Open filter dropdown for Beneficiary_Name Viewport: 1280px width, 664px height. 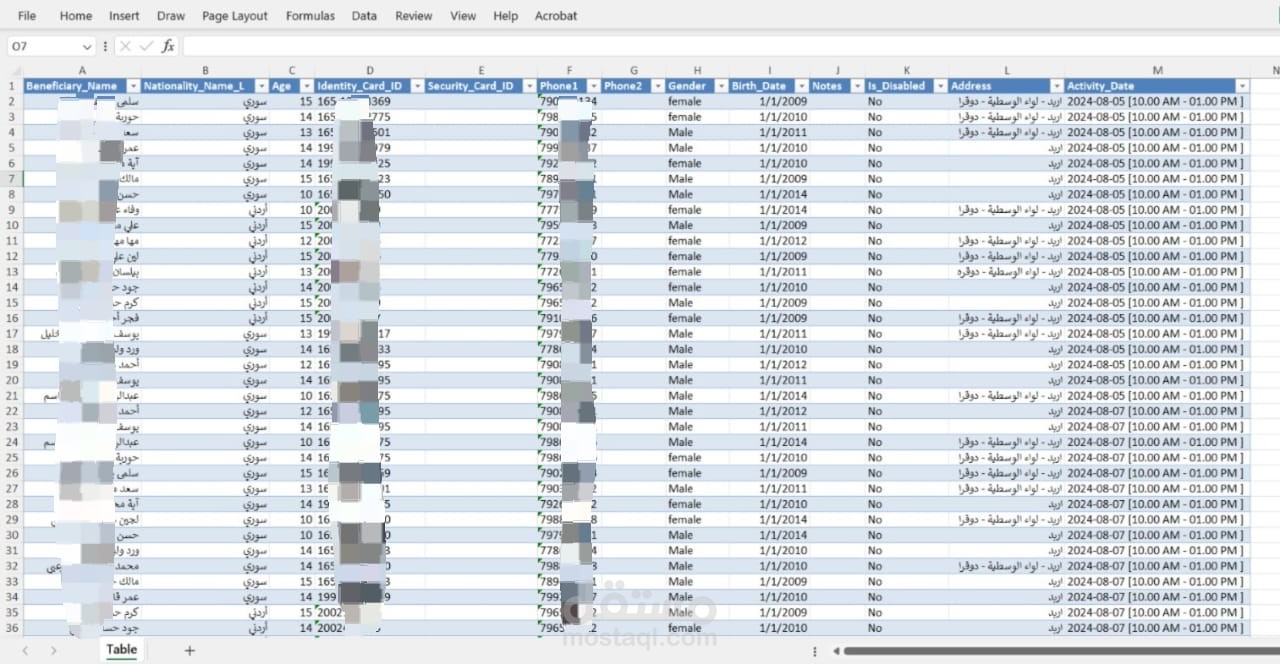[133, 86]
